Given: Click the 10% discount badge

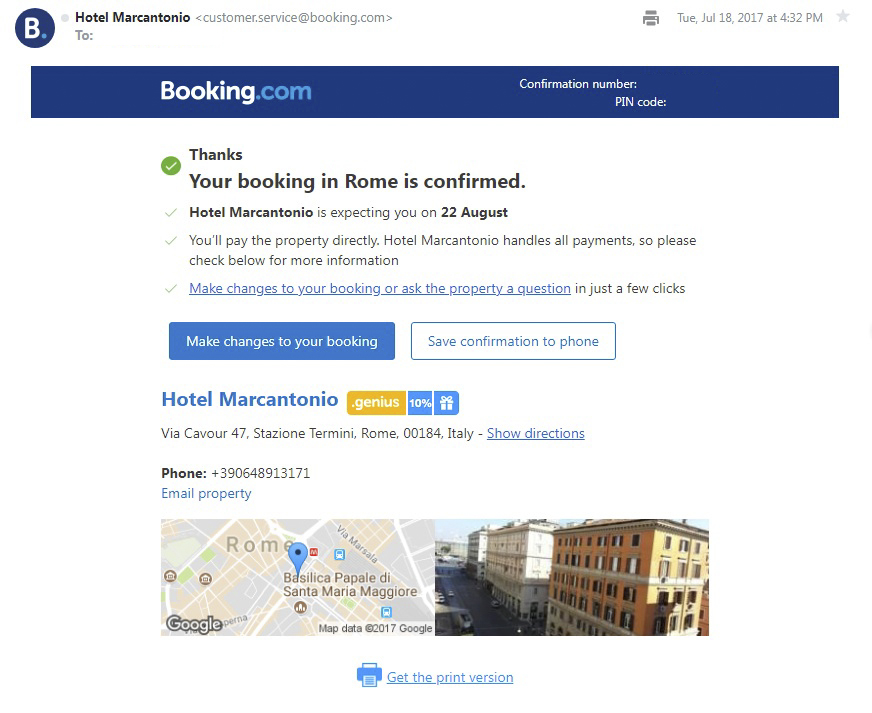Looking at the screenshot, I should (420, 403).
